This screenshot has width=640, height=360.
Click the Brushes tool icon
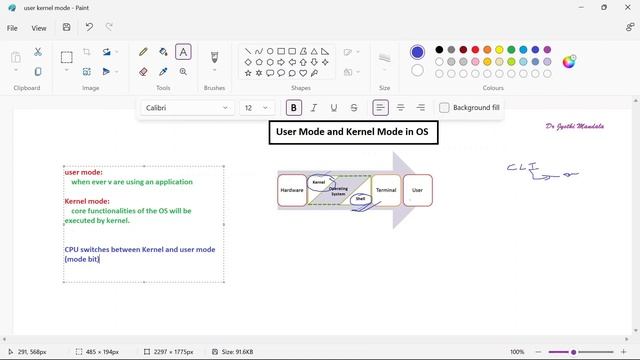point(214,57)
